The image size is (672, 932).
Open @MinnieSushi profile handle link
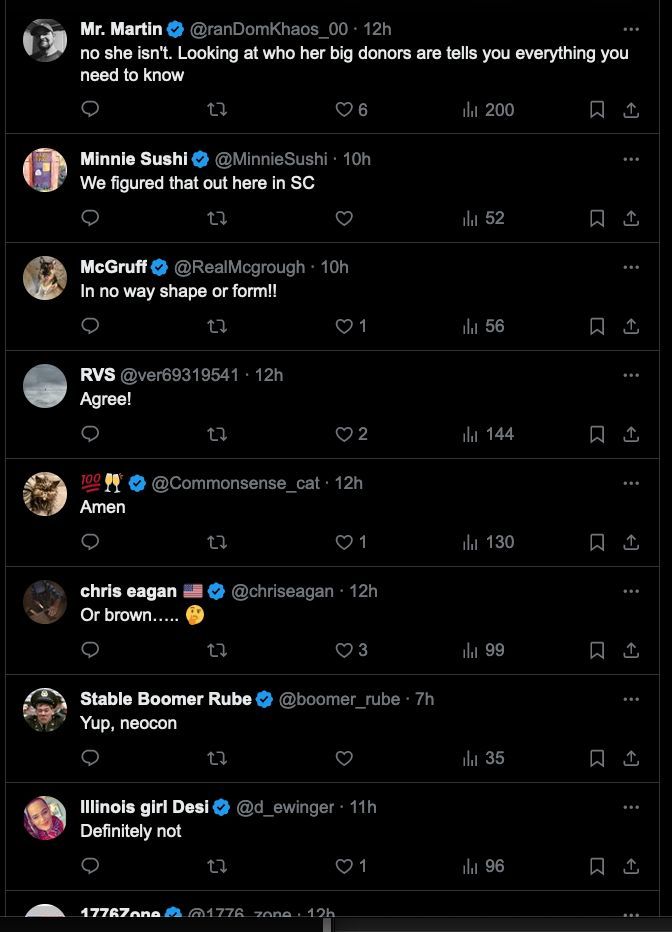point(271,159)
